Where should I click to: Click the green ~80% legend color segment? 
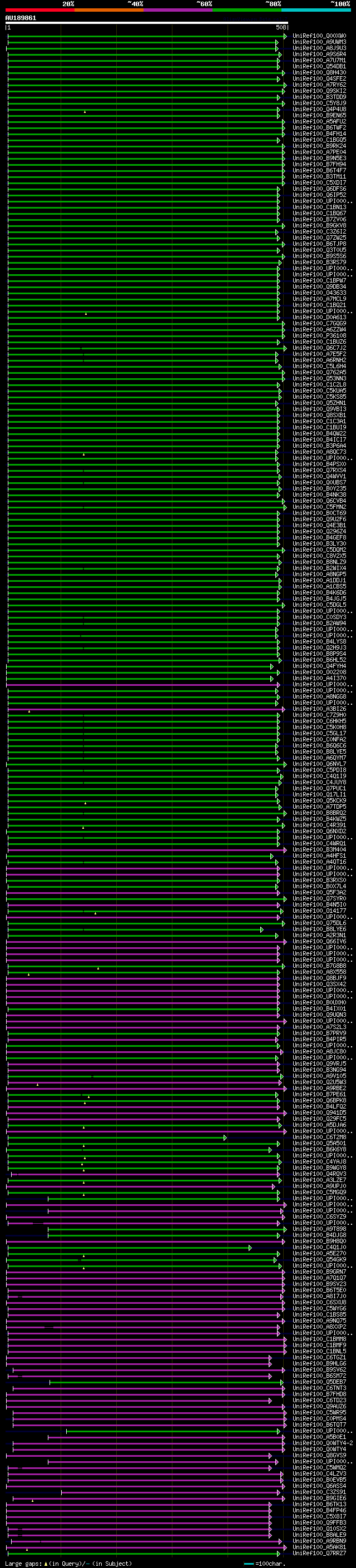click(247, 10)
